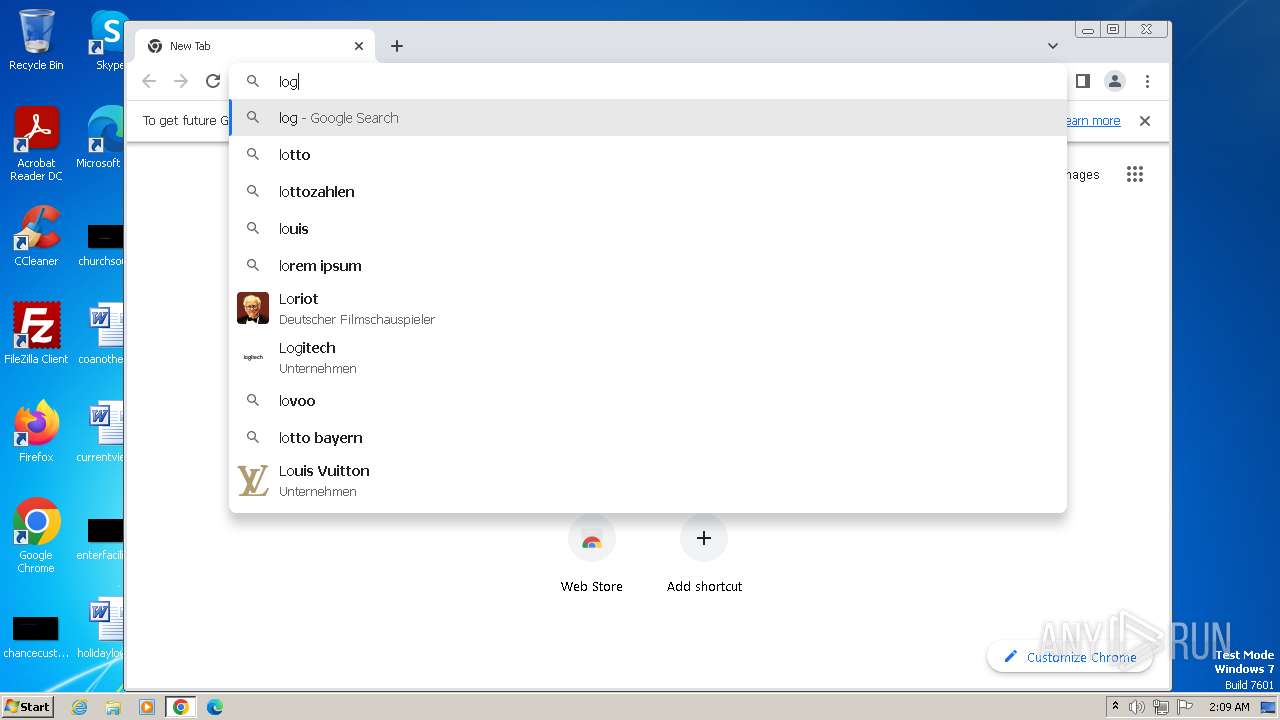Go back using the back arrow
1280x720 pixels.
point(149,81)
